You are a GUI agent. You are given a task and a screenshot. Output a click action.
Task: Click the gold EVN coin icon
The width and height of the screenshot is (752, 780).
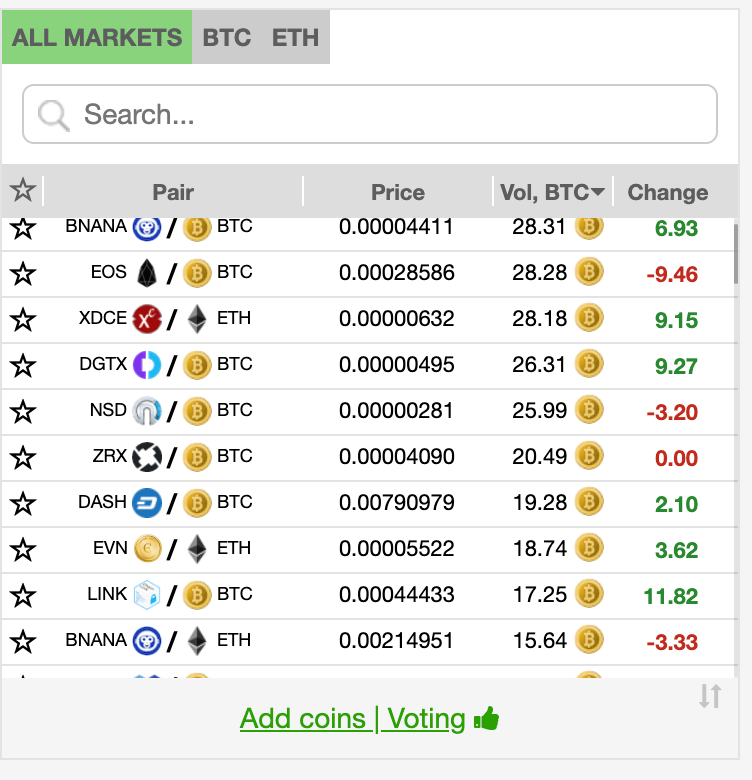(147, 549)
